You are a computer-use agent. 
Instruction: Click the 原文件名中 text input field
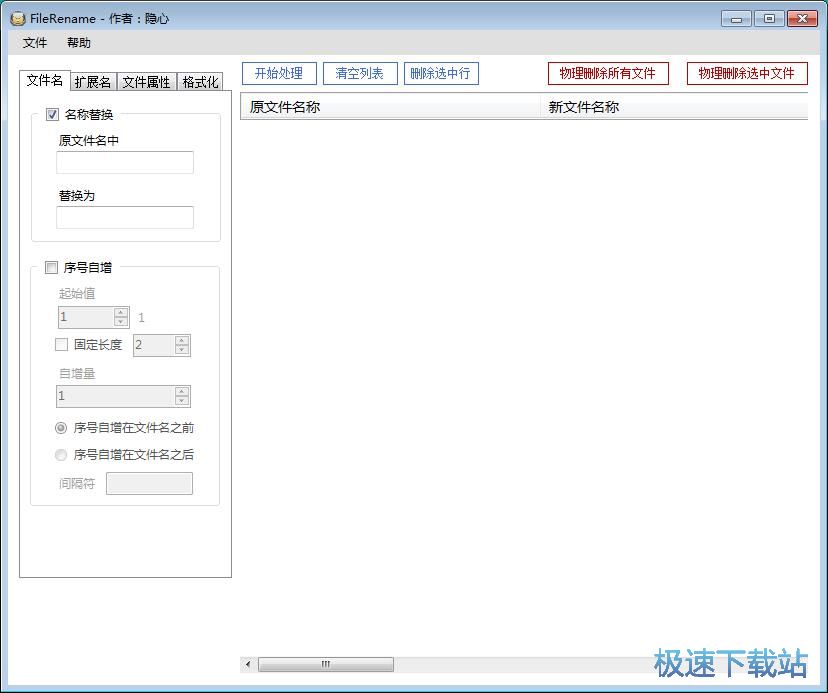[x=125, y=163]
